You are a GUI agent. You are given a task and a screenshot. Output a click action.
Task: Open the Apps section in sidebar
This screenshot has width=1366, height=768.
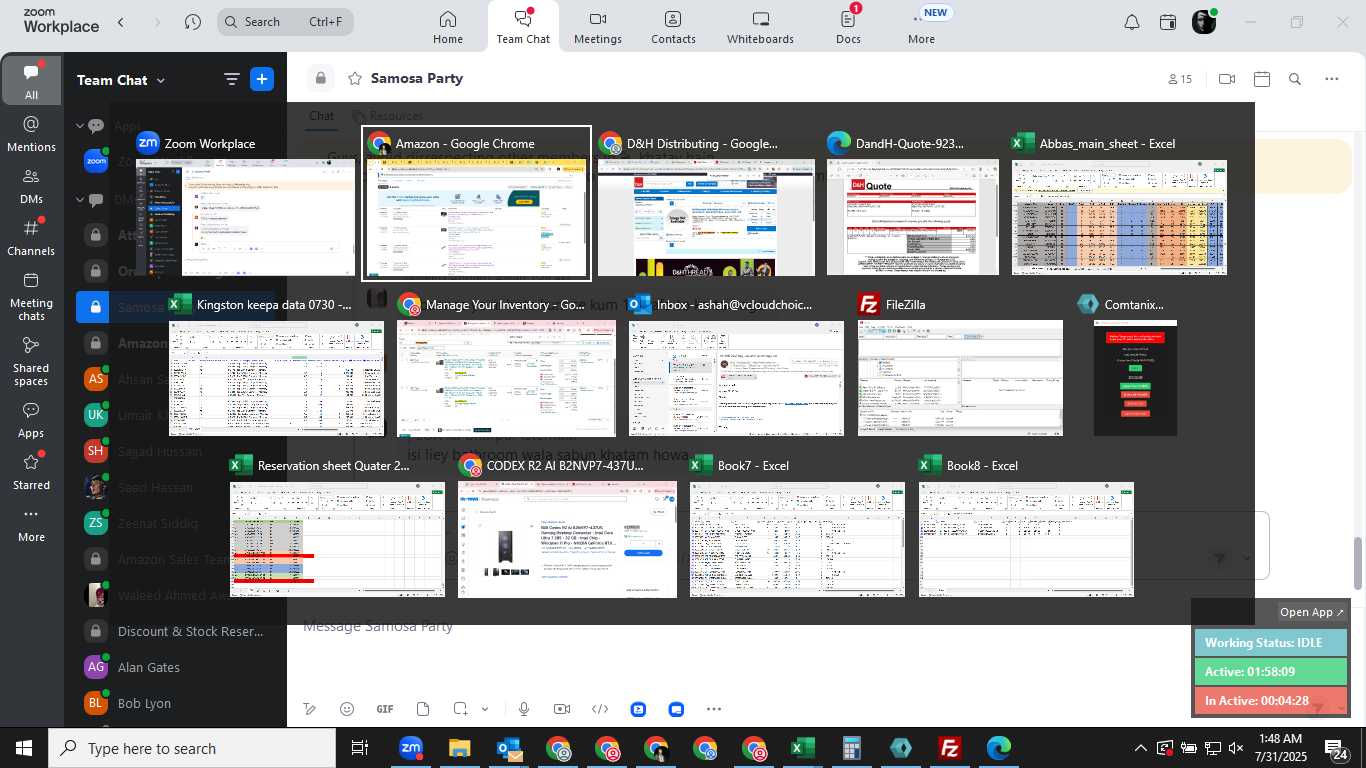click(x=31, y=420)
